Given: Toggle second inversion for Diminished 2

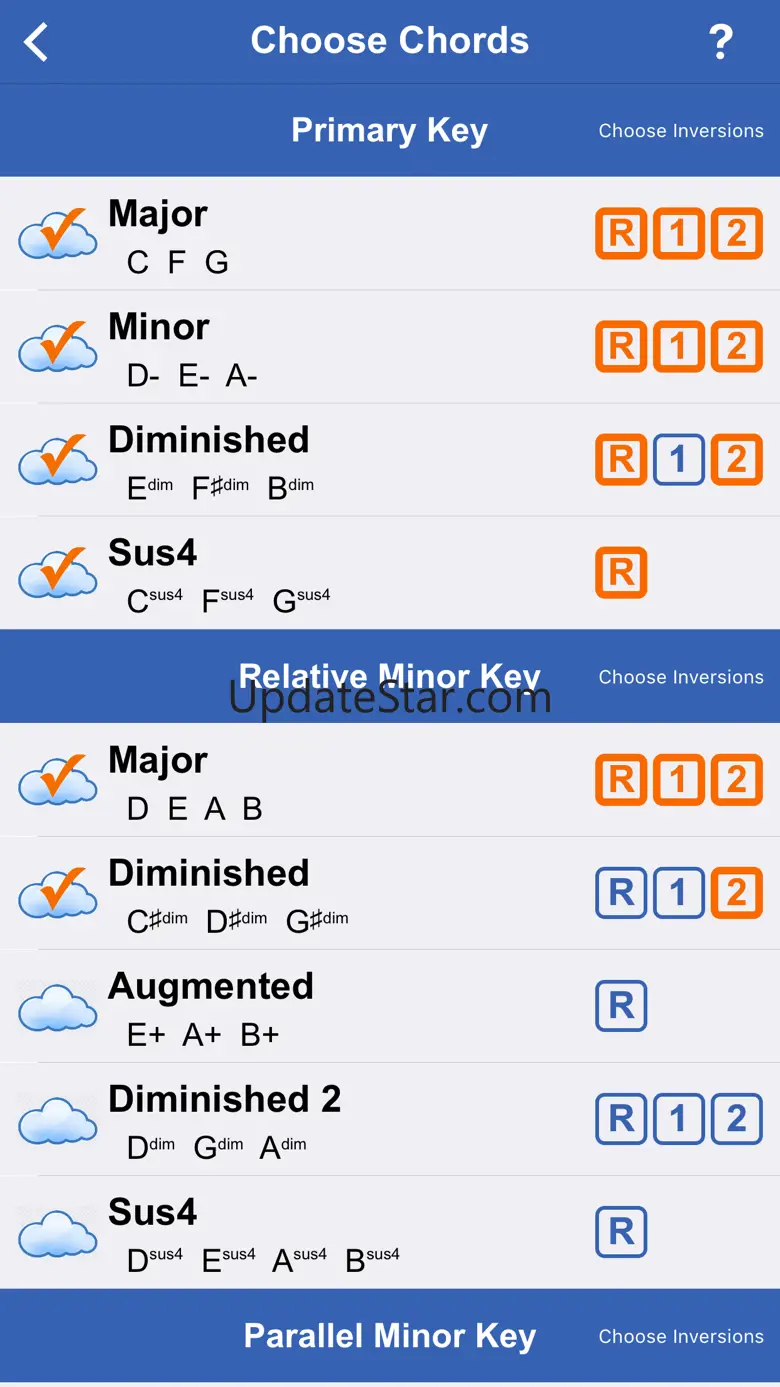Looking at the screenshot, I should [x=736, y=1119].
